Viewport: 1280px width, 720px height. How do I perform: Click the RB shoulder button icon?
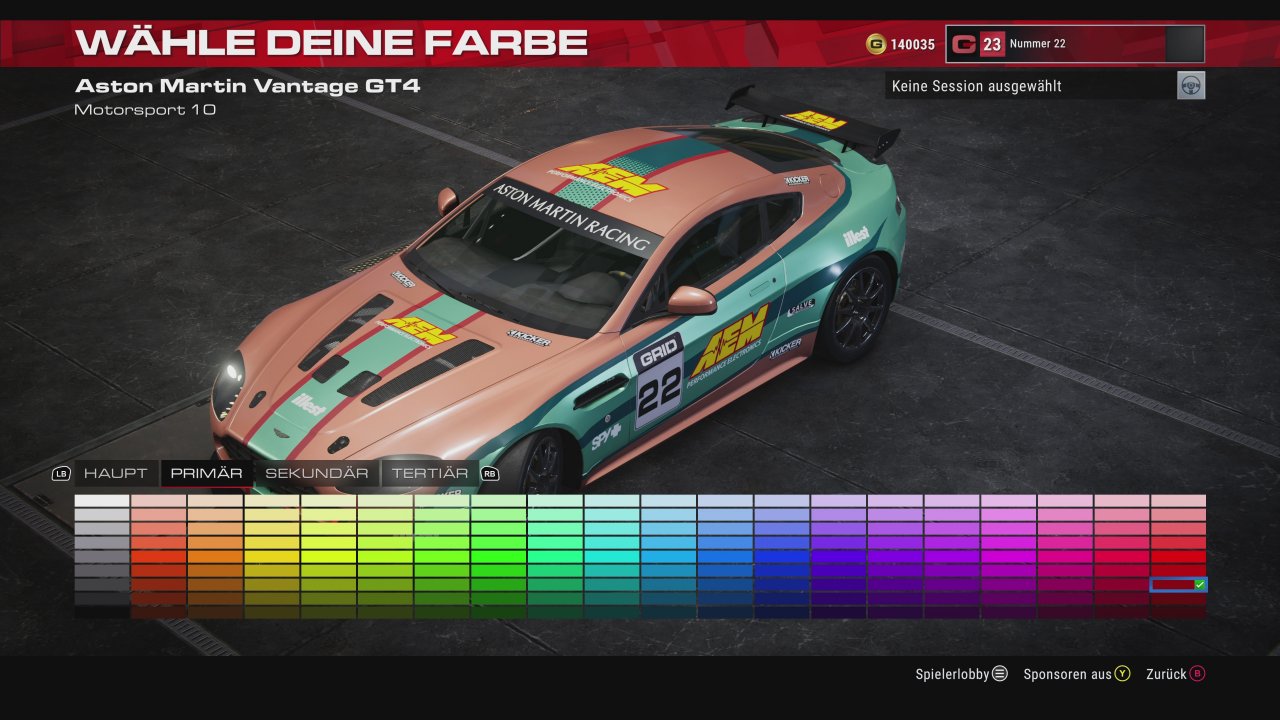(x=490, y=474)
